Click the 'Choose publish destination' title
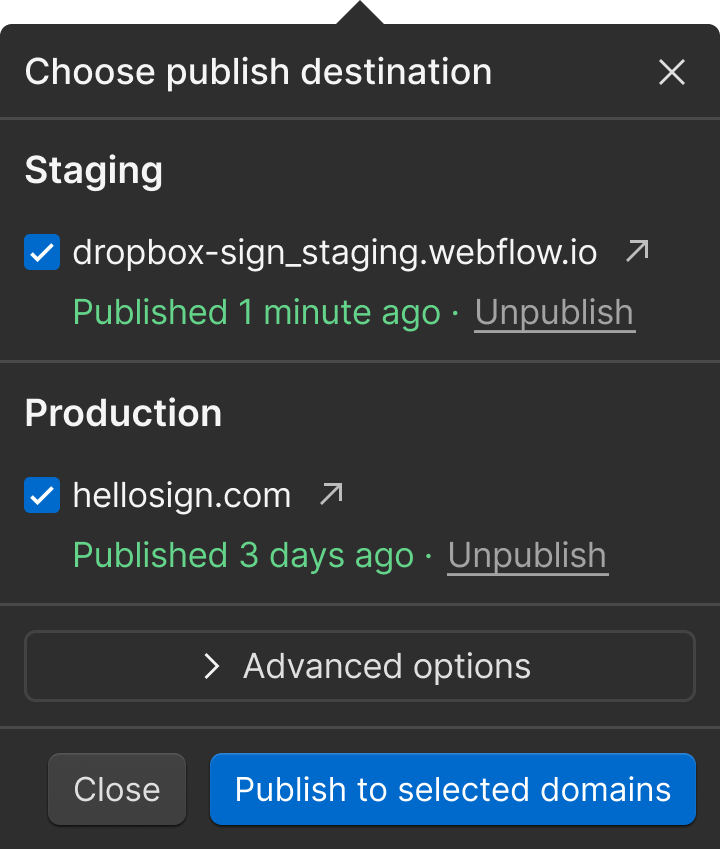This screenshot has width=720, height=849. click(x=258, y=72)
